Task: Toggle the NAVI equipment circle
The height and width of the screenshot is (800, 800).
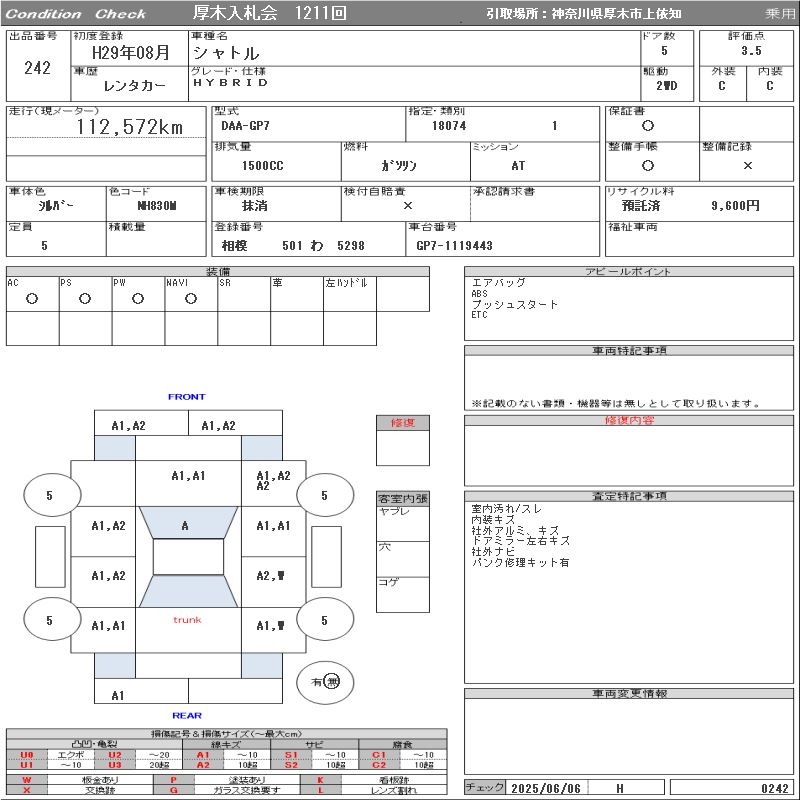Action: 191,298
